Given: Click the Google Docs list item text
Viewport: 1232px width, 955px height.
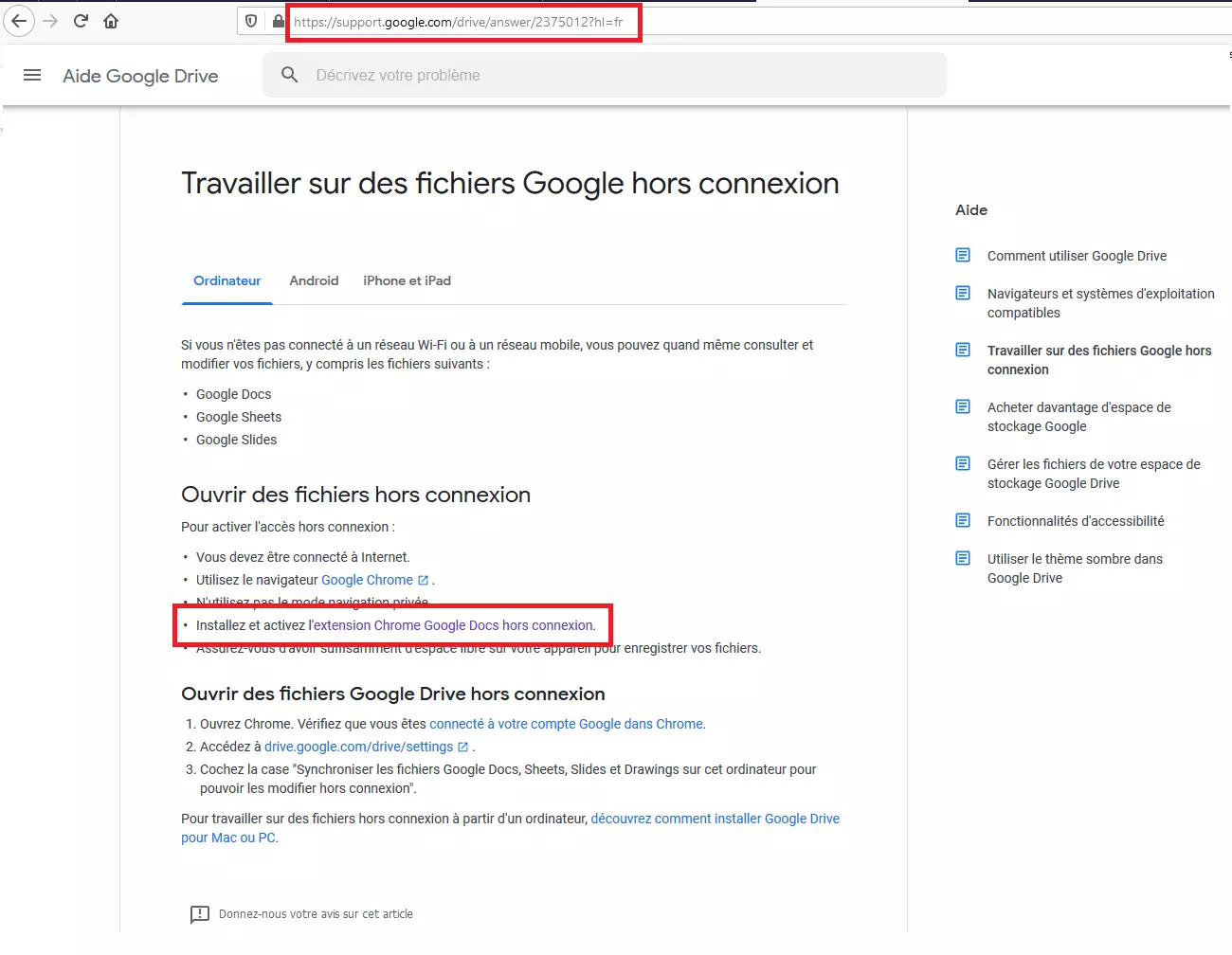Looking at the screenshot, I should [x=233, y=394].
